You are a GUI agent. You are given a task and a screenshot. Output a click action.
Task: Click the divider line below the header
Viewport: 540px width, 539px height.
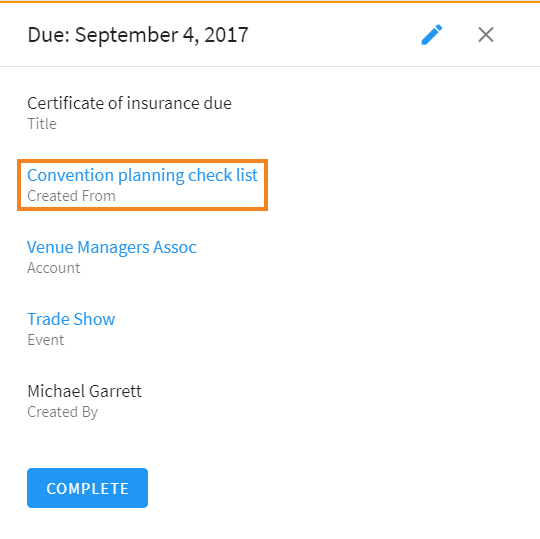coord(270,66)
